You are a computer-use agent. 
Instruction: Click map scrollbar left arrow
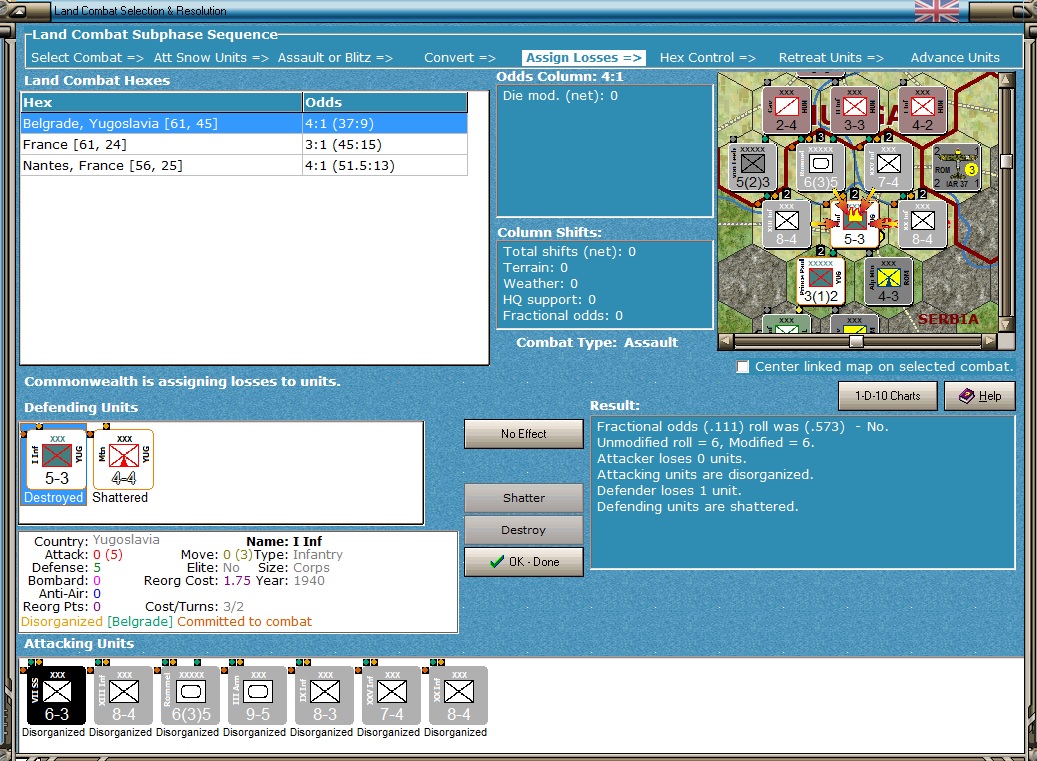pos(726,341)
